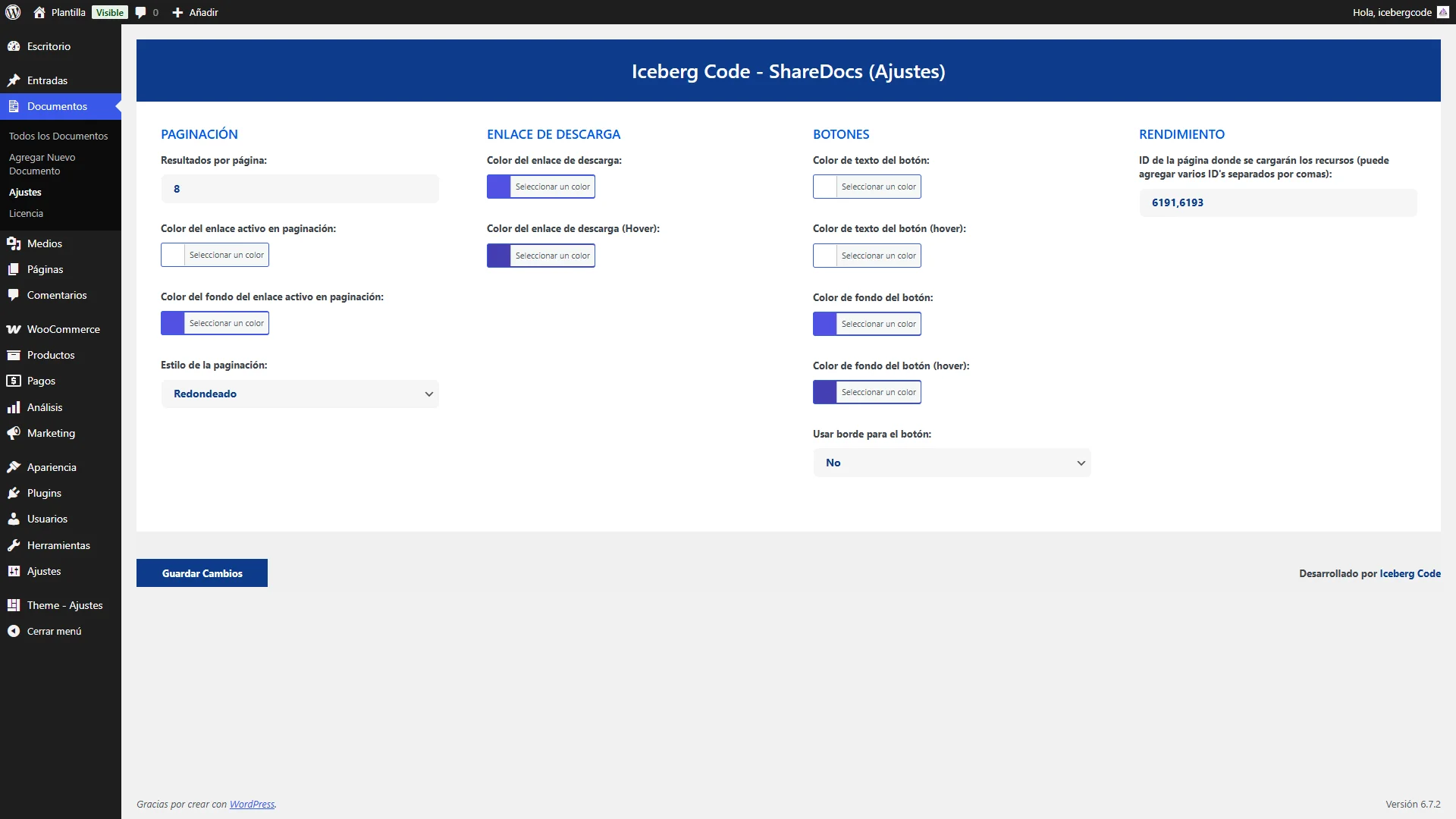Pick fondo del enlace activo paginación swatch
Screen dimensions: 1456x819
[173, 323]
